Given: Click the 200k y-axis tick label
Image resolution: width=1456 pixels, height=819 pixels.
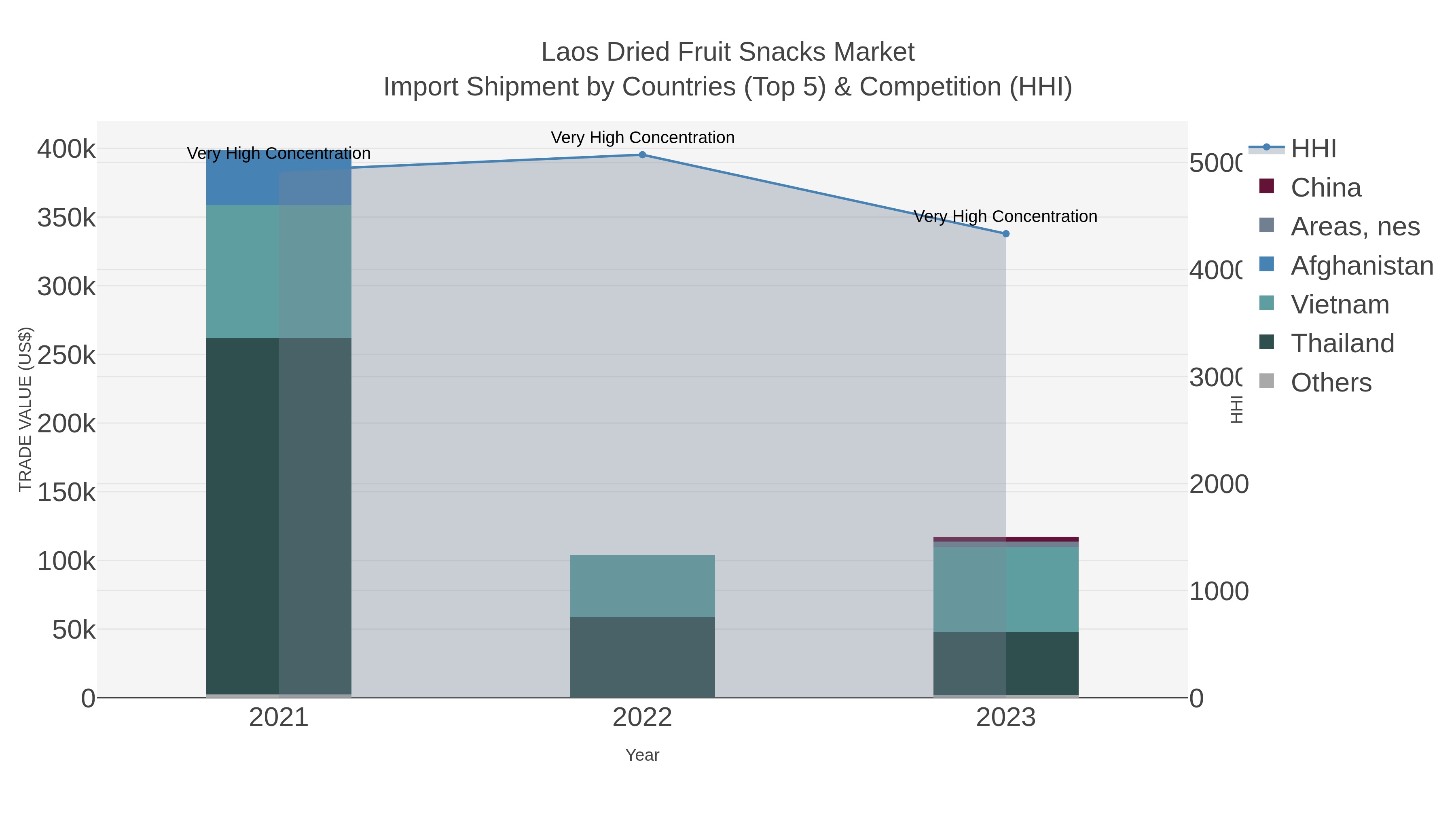Looking at the screenshot, I should click(x=66, y=423).
